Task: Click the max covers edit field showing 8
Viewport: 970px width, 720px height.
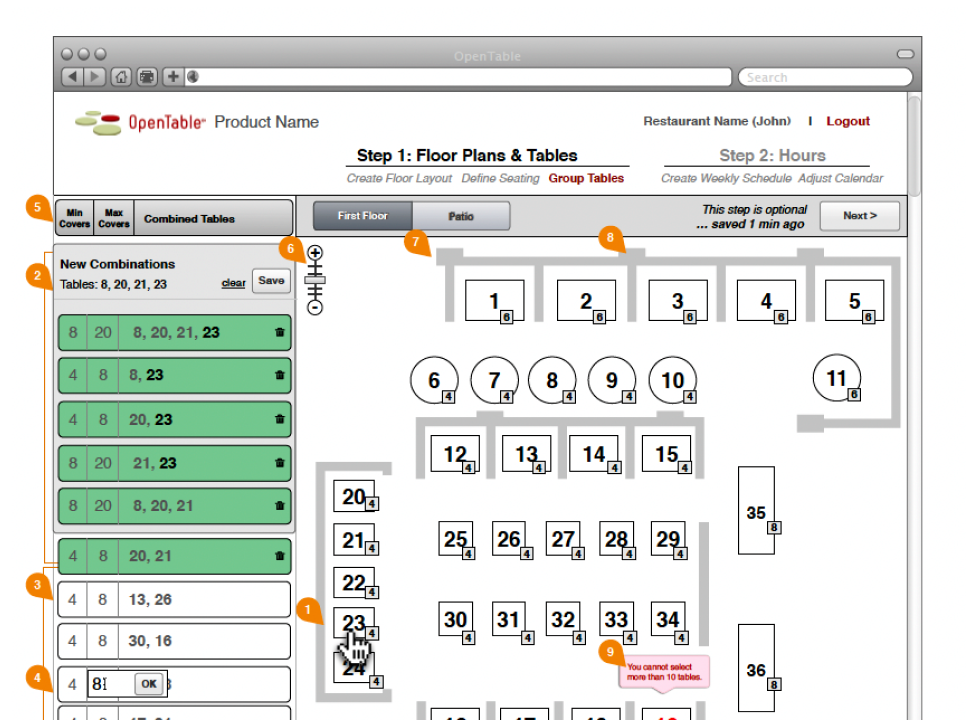Action: point(107,684)
